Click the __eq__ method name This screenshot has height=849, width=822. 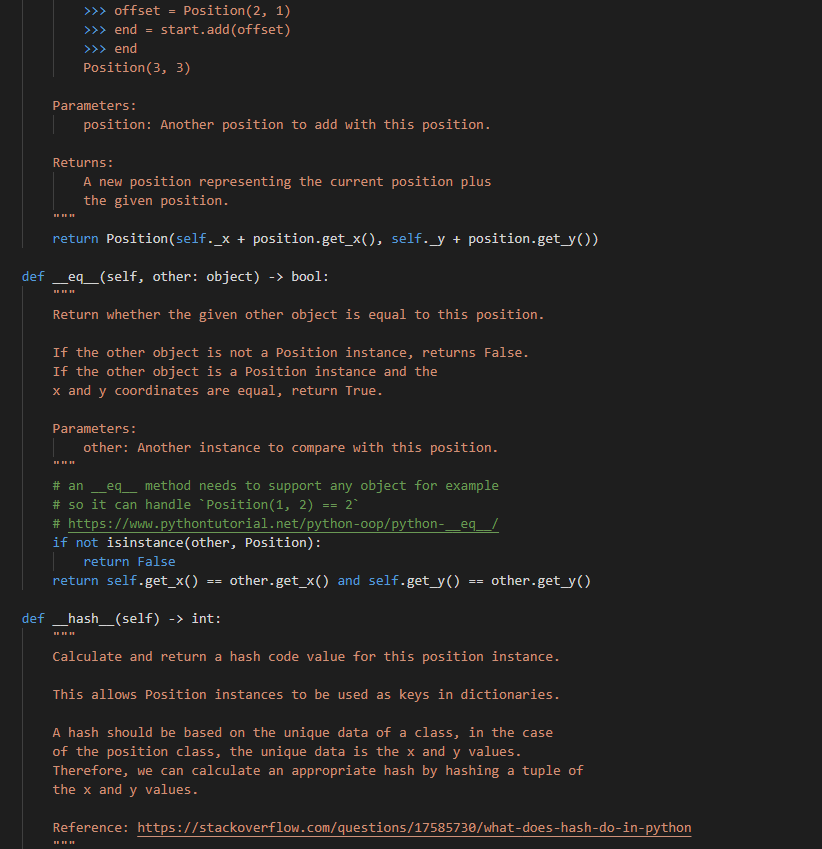(76, 277)
